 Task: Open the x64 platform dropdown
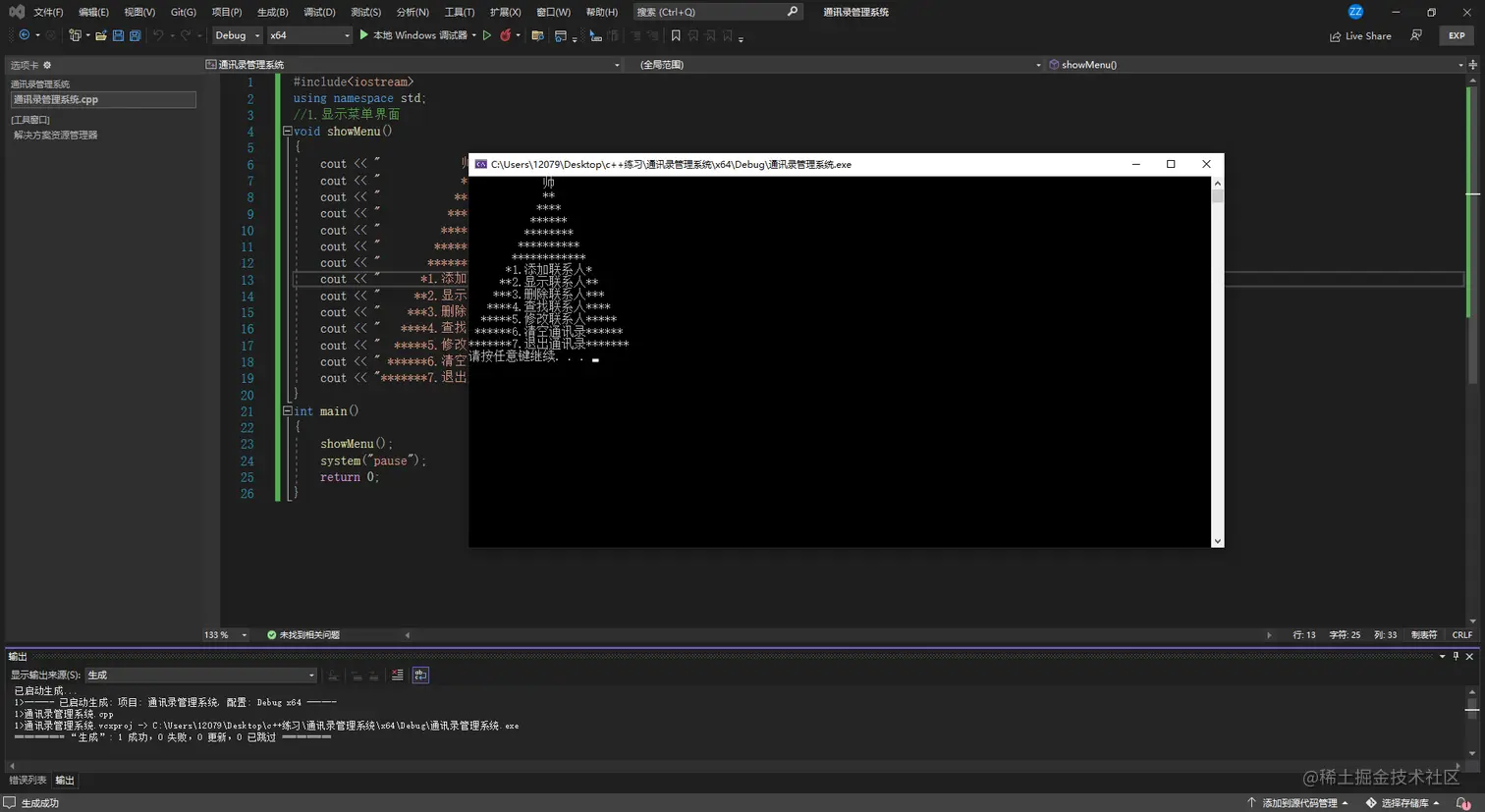click(x=309, y=35)
